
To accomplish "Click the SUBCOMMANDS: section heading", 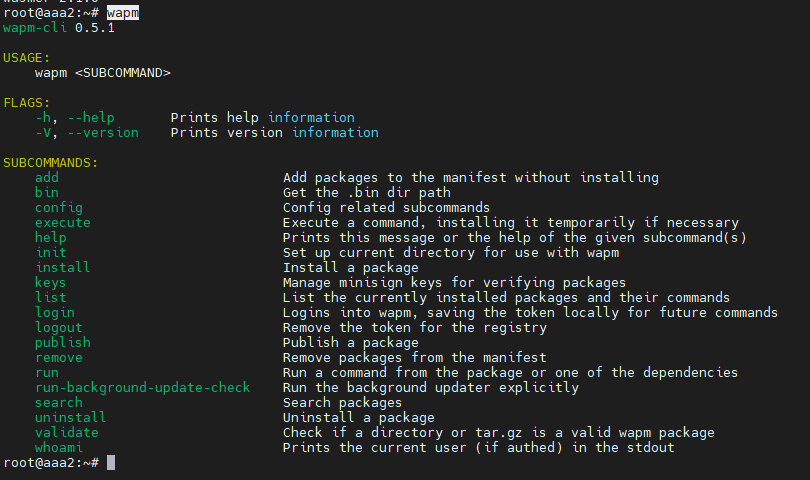I will 51,163.
